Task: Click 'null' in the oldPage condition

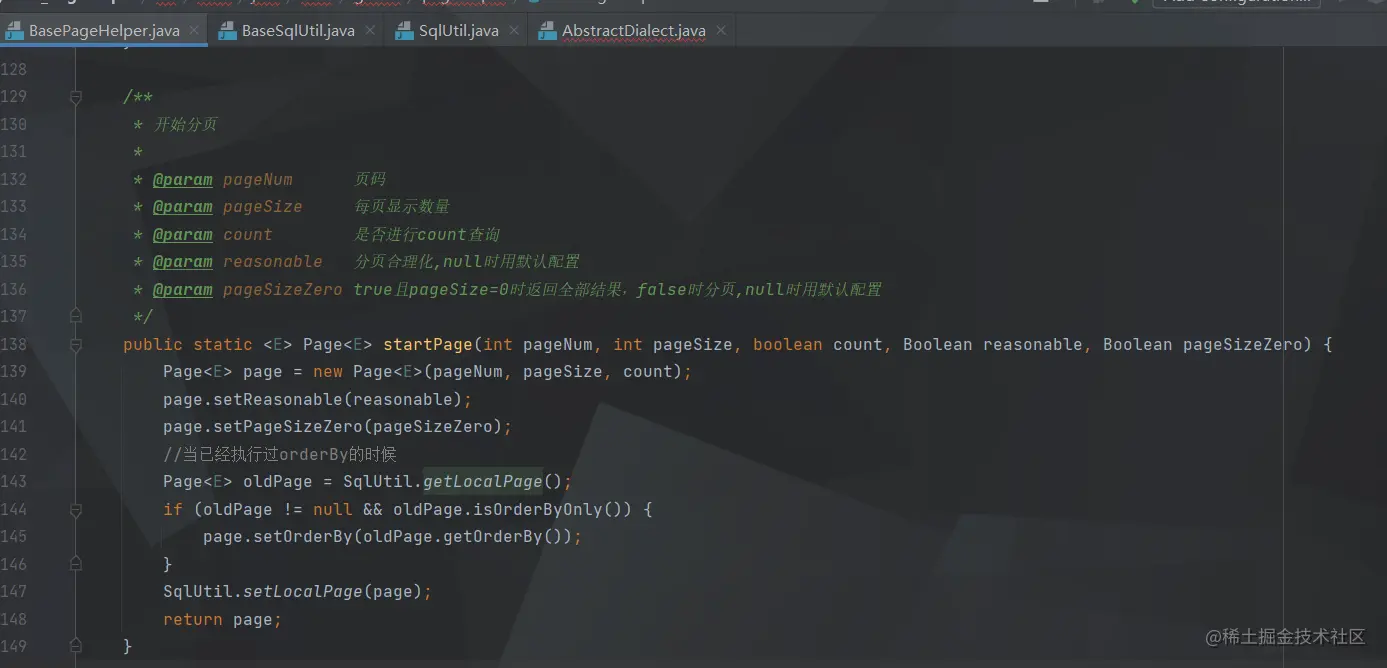Action: [x=333, y=509]
